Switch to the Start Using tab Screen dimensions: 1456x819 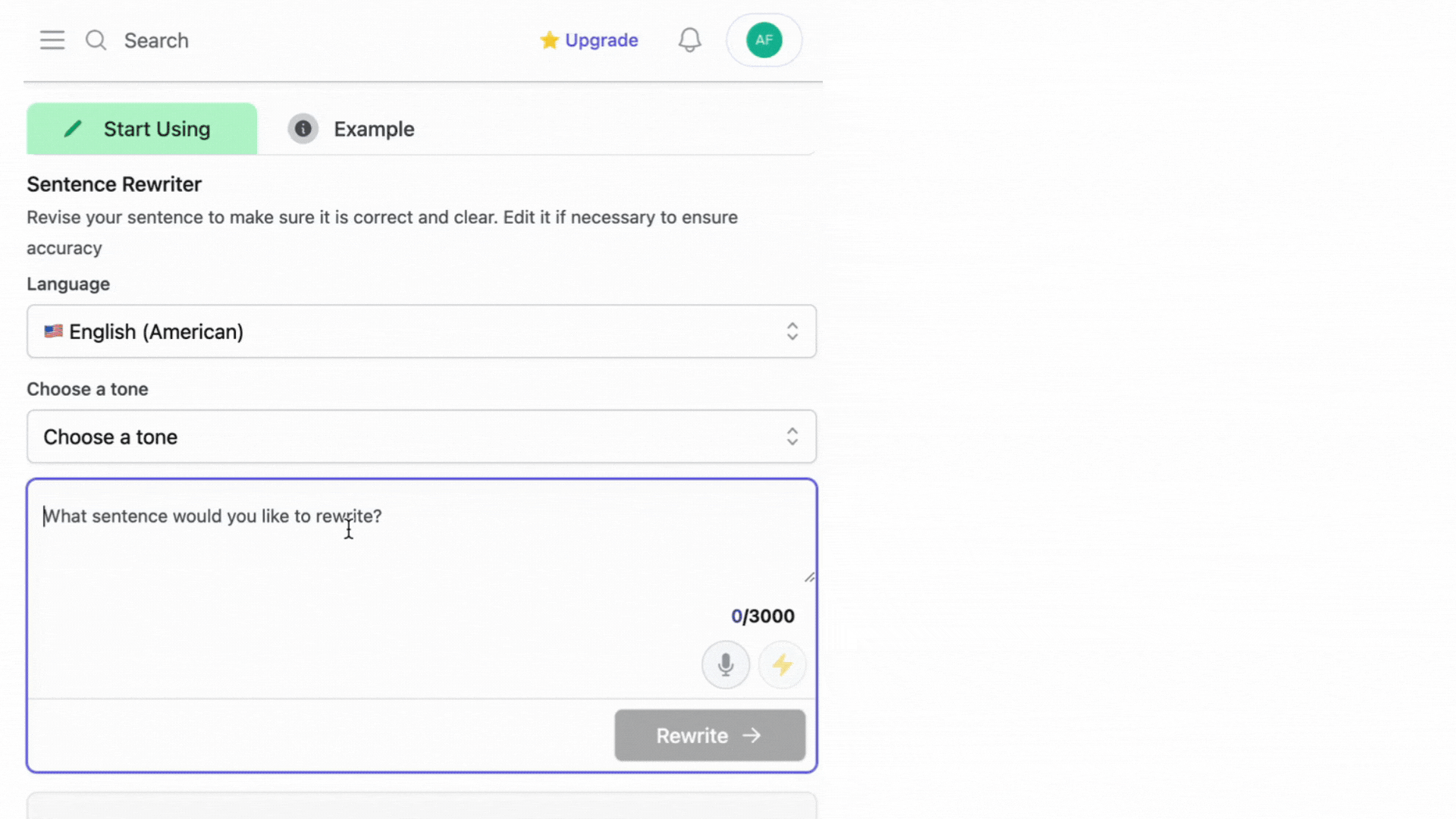pyautogui.click(x=142, y=129)
